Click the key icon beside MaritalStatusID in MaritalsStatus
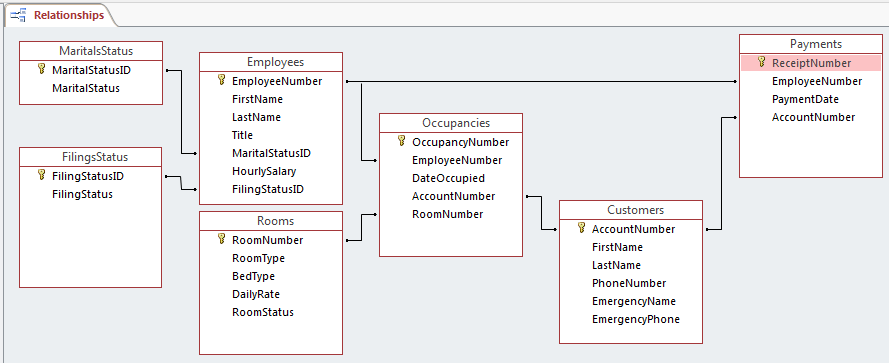 (41, 69)
